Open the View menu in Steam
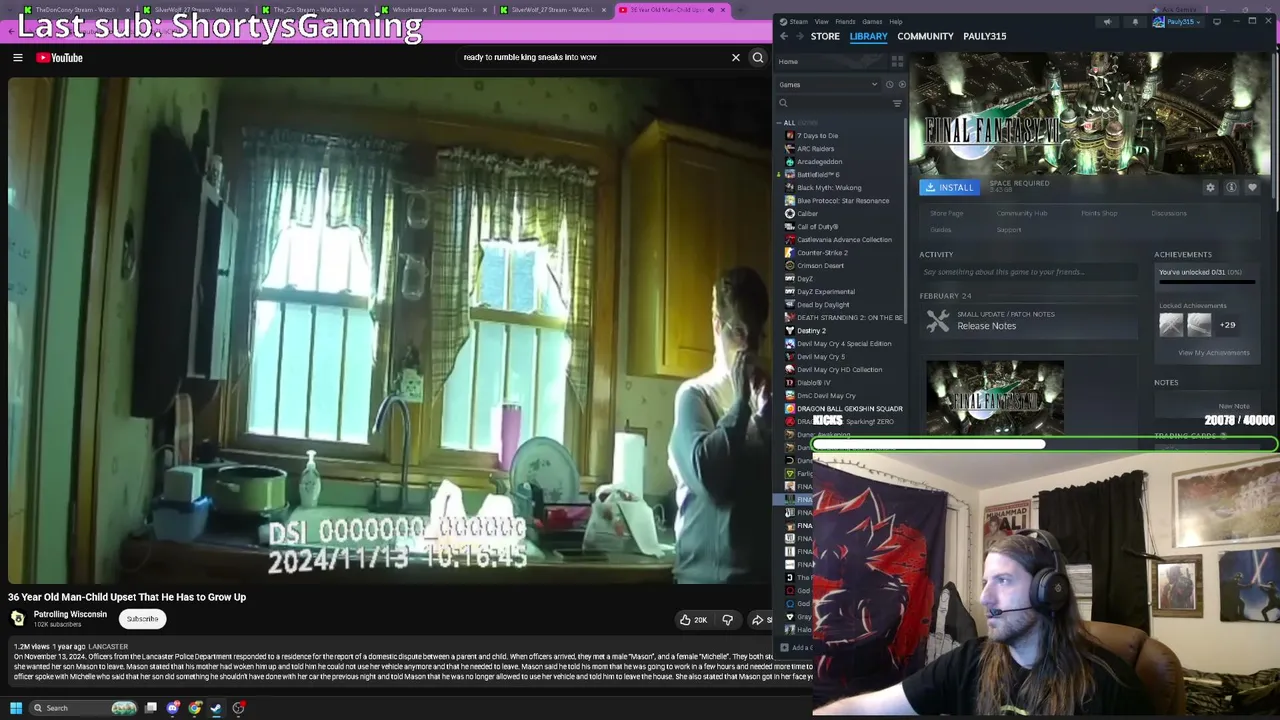1280x720 pixels. pyautogui.click(x=821, y=21)
